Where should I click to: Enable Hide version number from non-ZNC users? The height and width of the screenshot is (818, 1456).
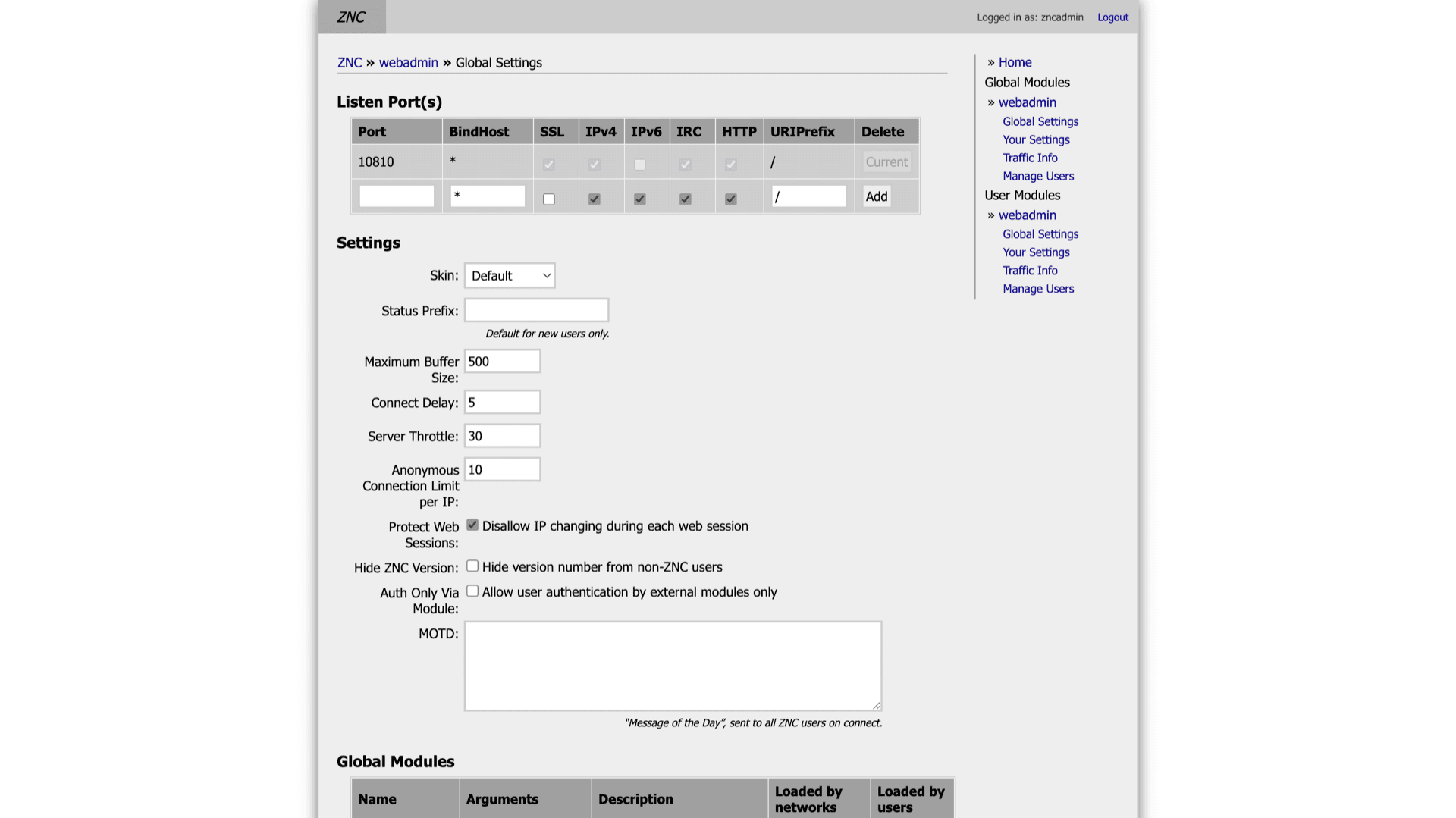[472, 566]
